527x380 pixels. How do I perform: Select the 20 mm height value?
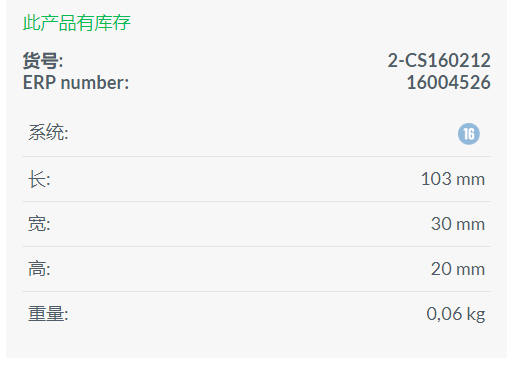click(458, 269)
